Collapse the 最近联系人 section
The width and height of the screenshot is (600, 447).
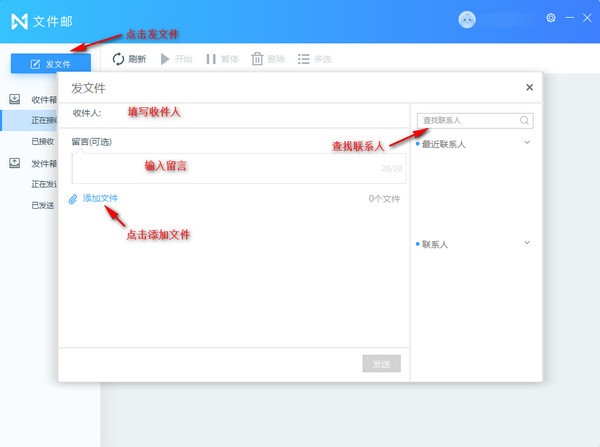527,143
